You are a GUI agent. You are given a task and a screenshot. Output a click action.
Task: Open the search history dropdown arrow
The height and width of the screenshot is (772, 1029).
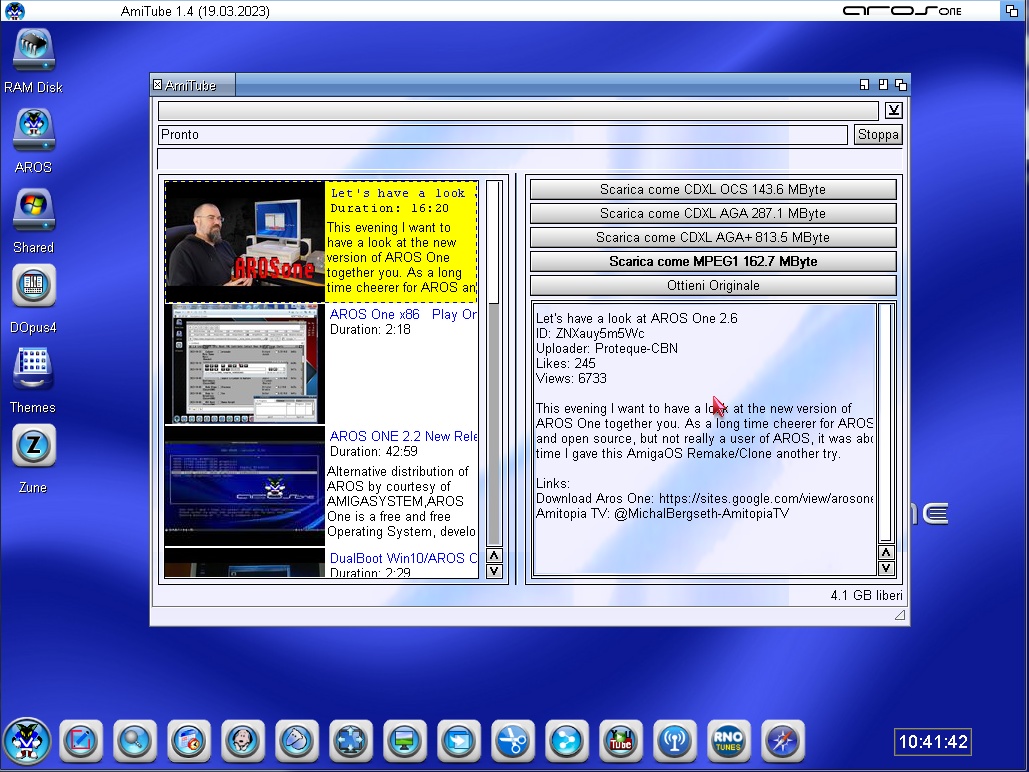pyautogui.click(x=893, y=110)
